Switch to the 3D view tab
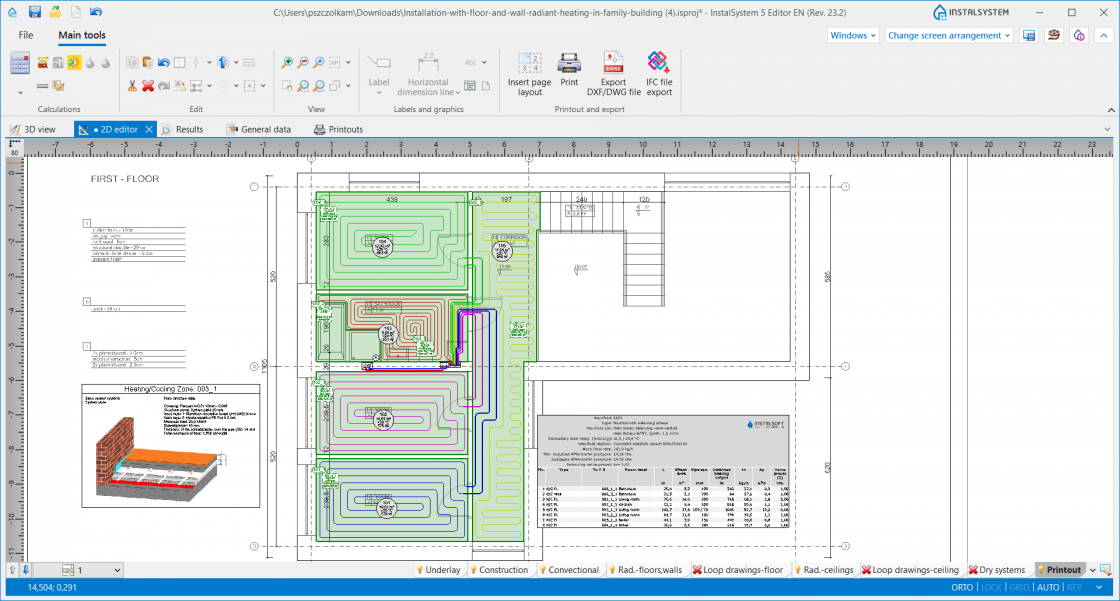Screen dimensions: 1120x601 [37, 128]
